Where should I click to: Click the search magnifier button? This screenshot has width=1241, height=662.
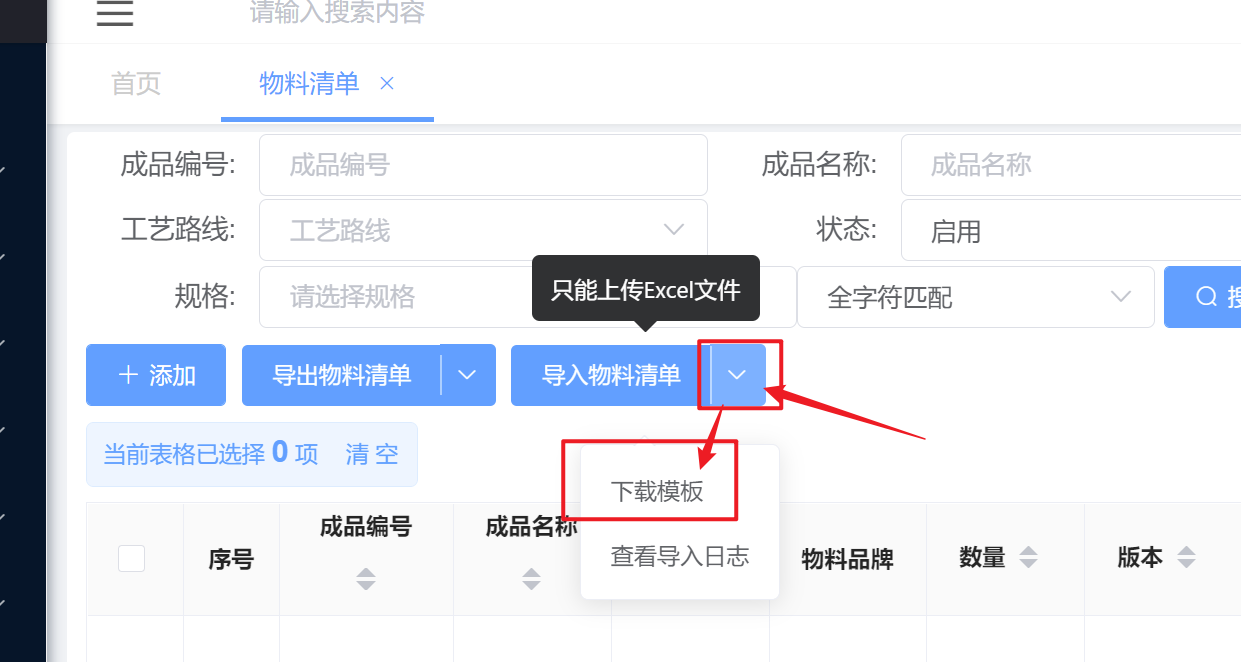click(1203, 297)
